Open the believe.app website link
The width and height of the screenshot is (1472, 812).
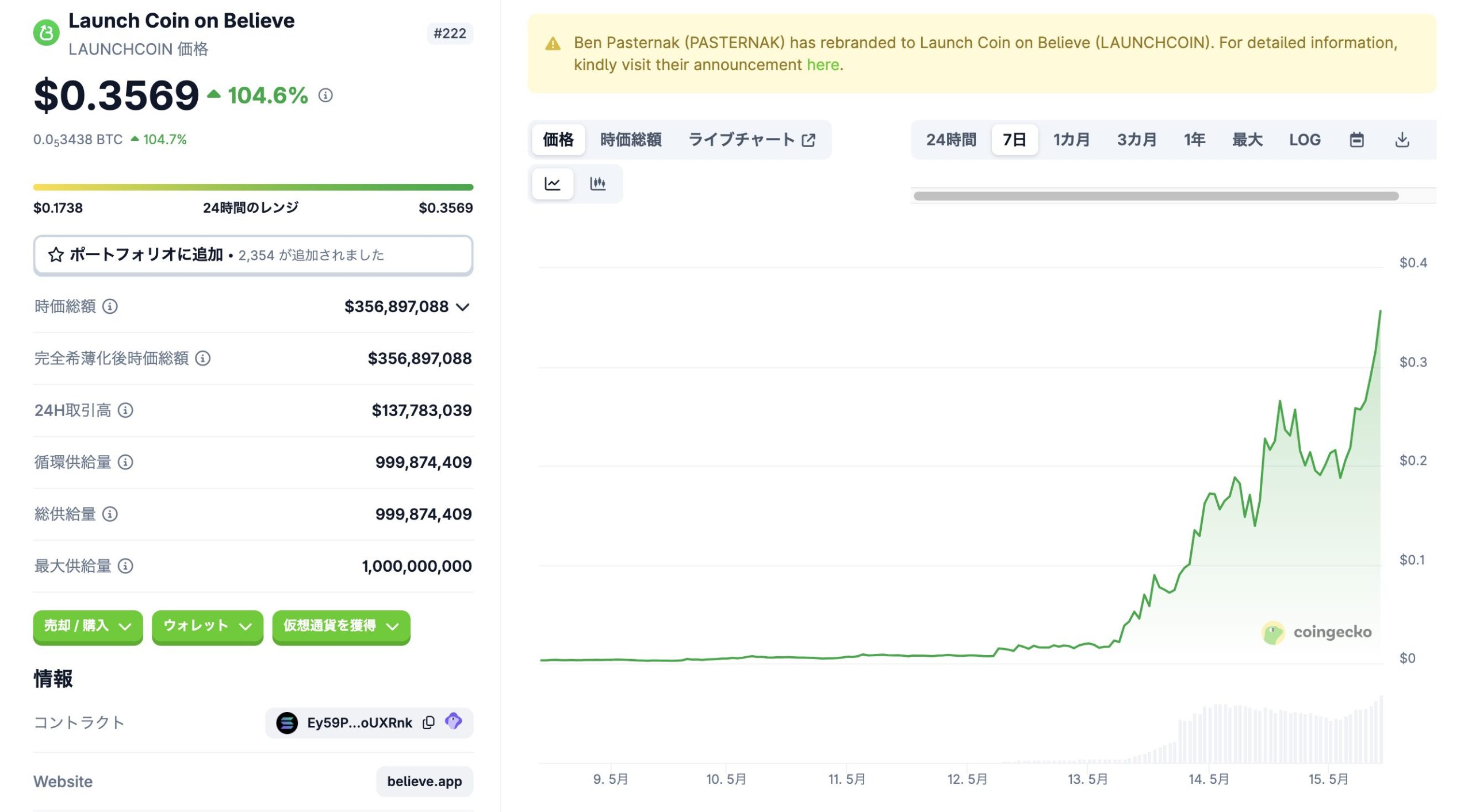coord(424,782)
